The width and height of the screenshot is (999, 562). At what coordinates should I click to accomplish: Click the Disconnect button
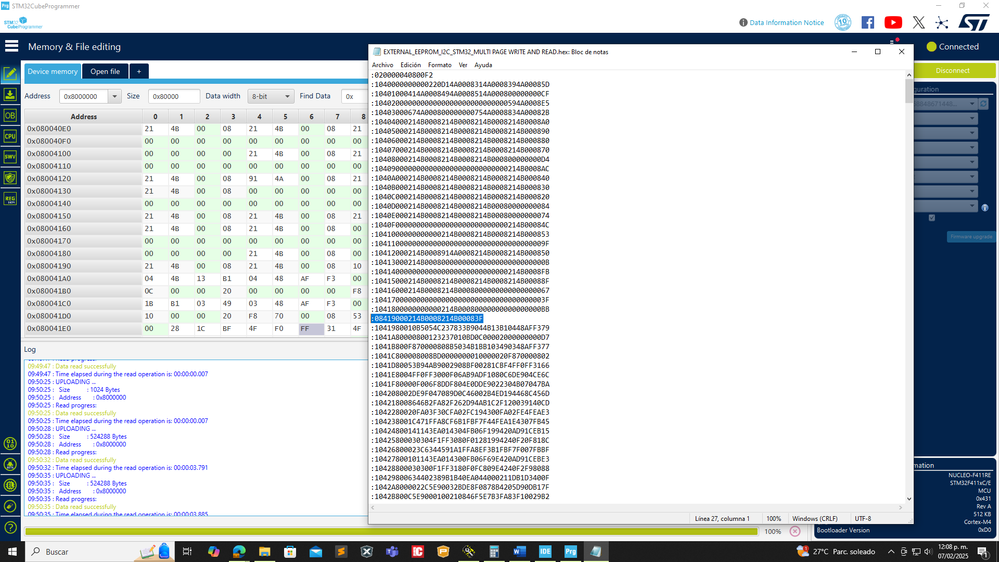(x=952, y=71)
